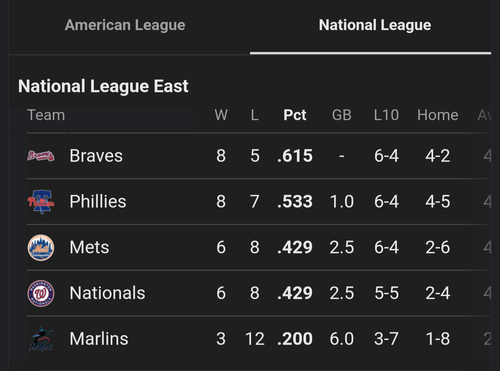
Task: Click the Nationals team logo
Action: pos(41,293)
